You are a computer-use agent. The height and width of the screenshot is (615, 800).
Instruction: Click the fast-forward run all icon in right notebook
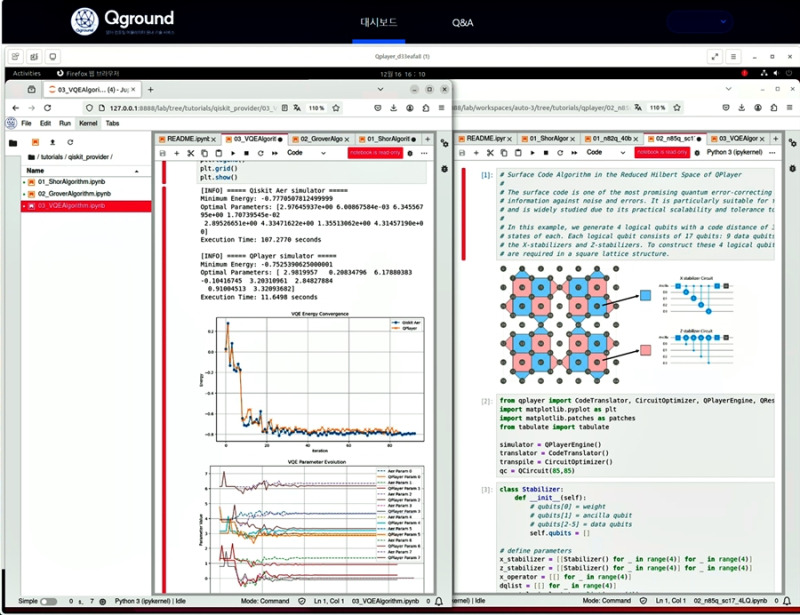coord(574,153)
